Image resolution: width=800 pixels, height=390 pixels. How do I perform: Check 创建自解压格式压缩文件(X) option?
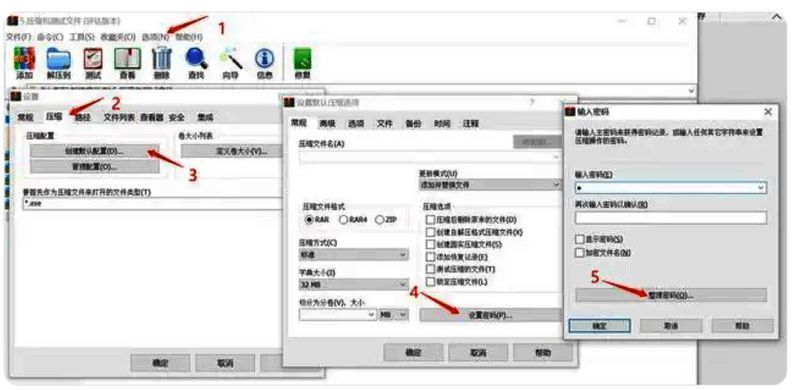[430, 232]
